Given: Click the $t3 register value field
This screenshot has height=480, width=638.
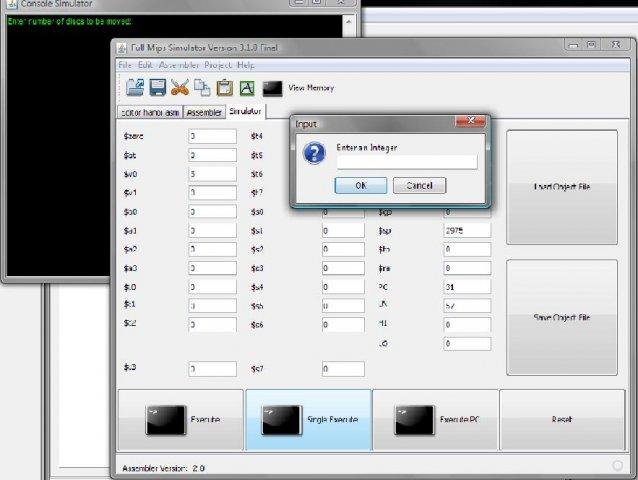Looking at the screenshot, I should point(212,369).
